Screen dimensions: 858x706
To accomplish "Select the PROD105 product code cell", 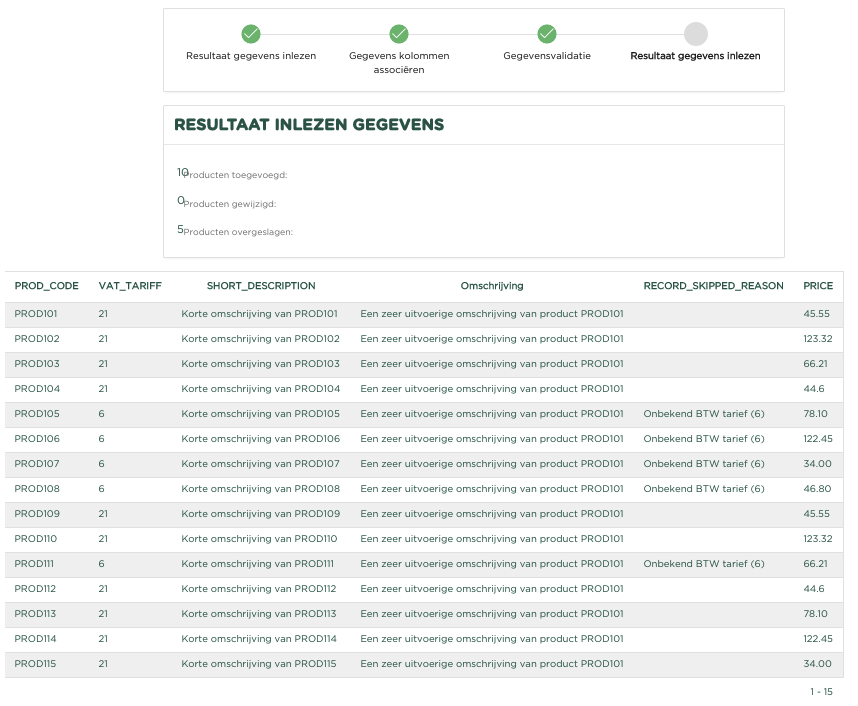I will point(37,414).
